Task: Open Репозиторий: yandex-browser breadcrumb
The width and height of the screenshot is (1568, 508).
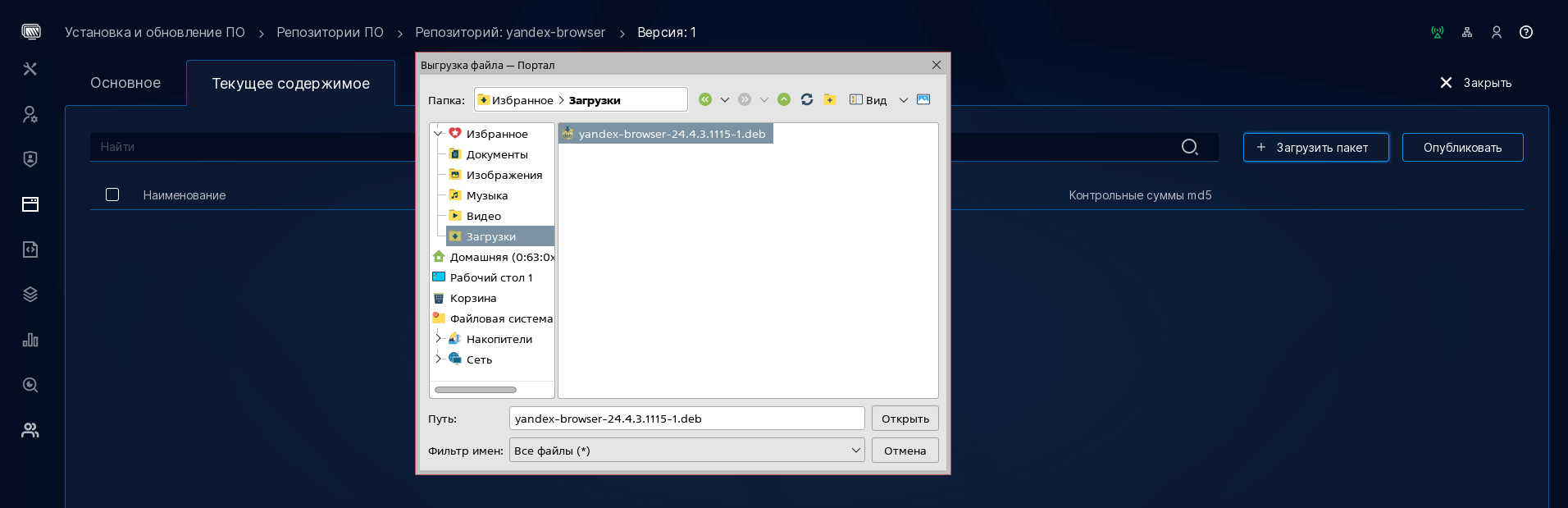Action: click(x=510, y=32)
